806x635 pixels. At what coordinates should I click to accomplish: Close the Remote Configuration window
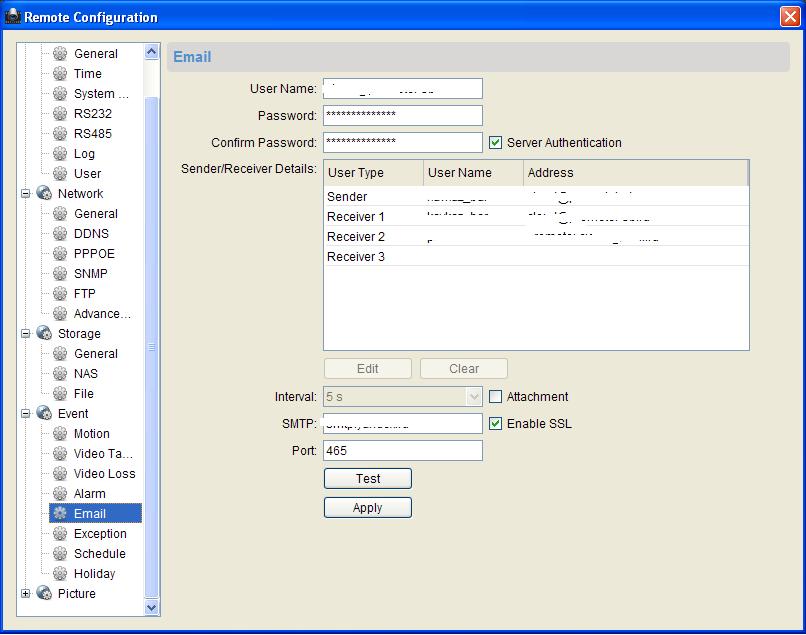coord(790,17)
